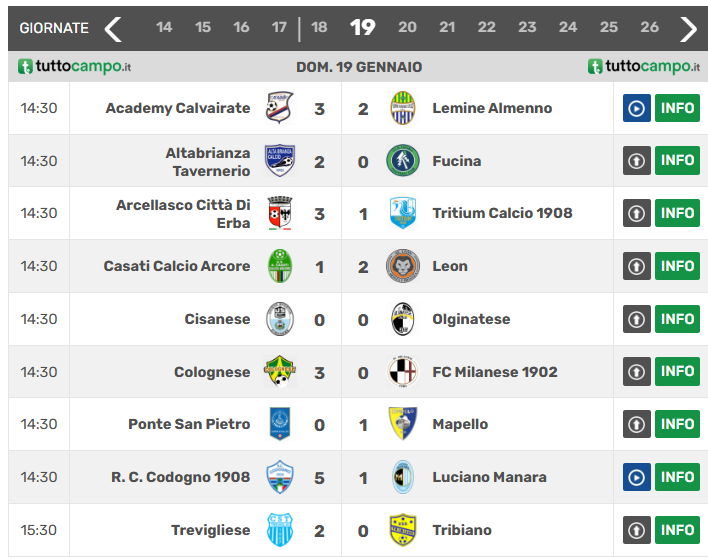The width and height of the screenshot is (708, 560).
Task: Play the Academy Calvairate match video
Action: (636, 108)
